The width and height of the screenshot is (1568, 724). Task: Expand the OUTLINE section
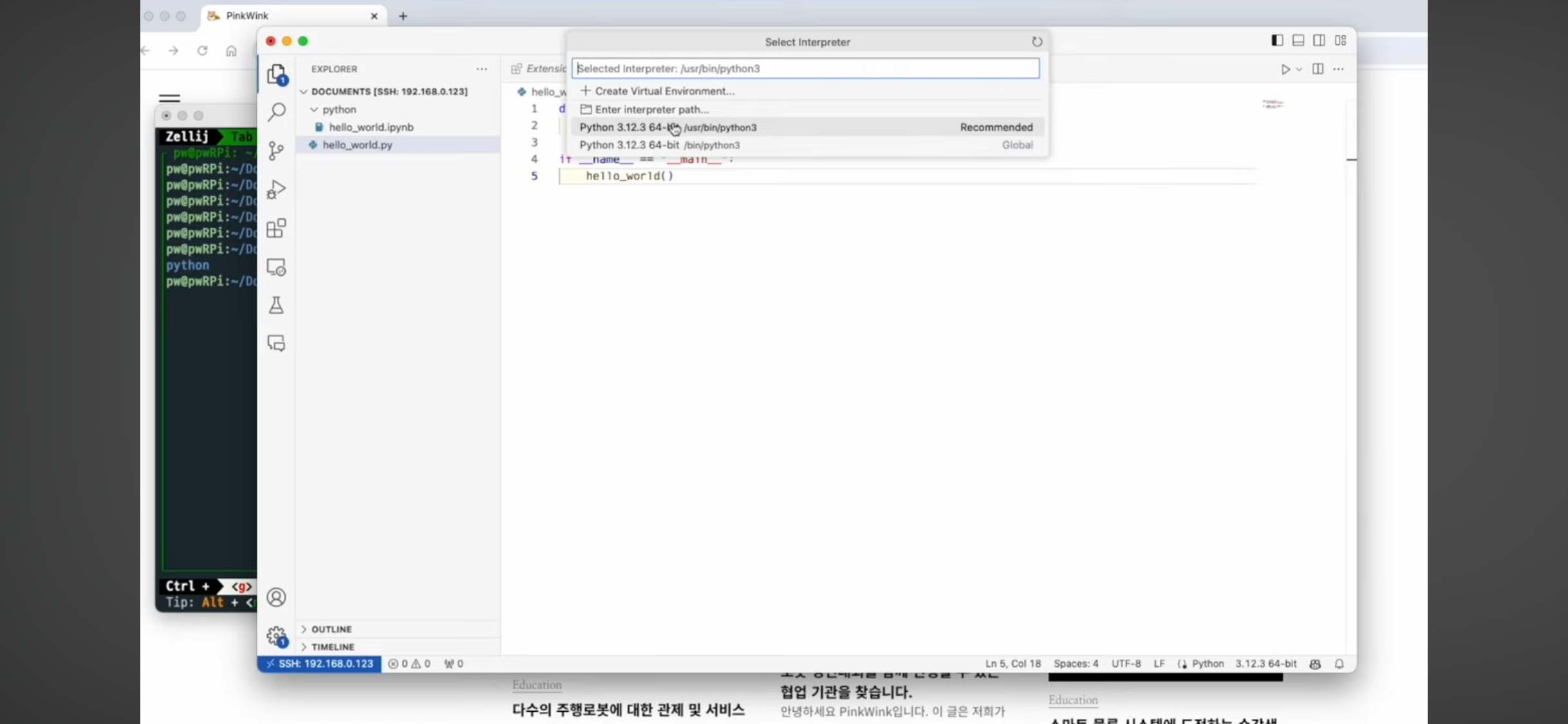pyautogui.click(x=331, y=629)
